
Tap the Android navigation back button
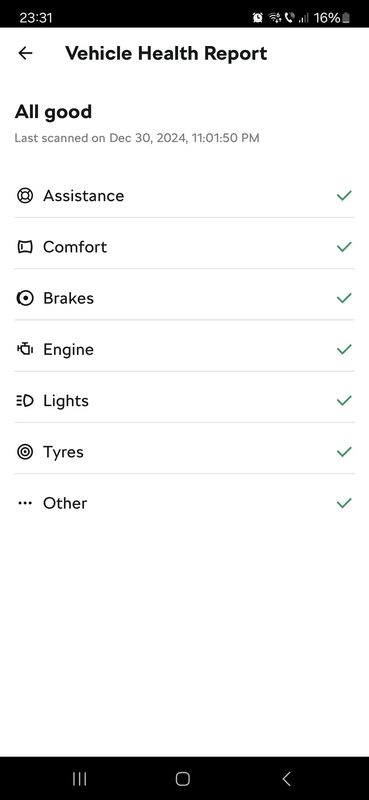286,779
